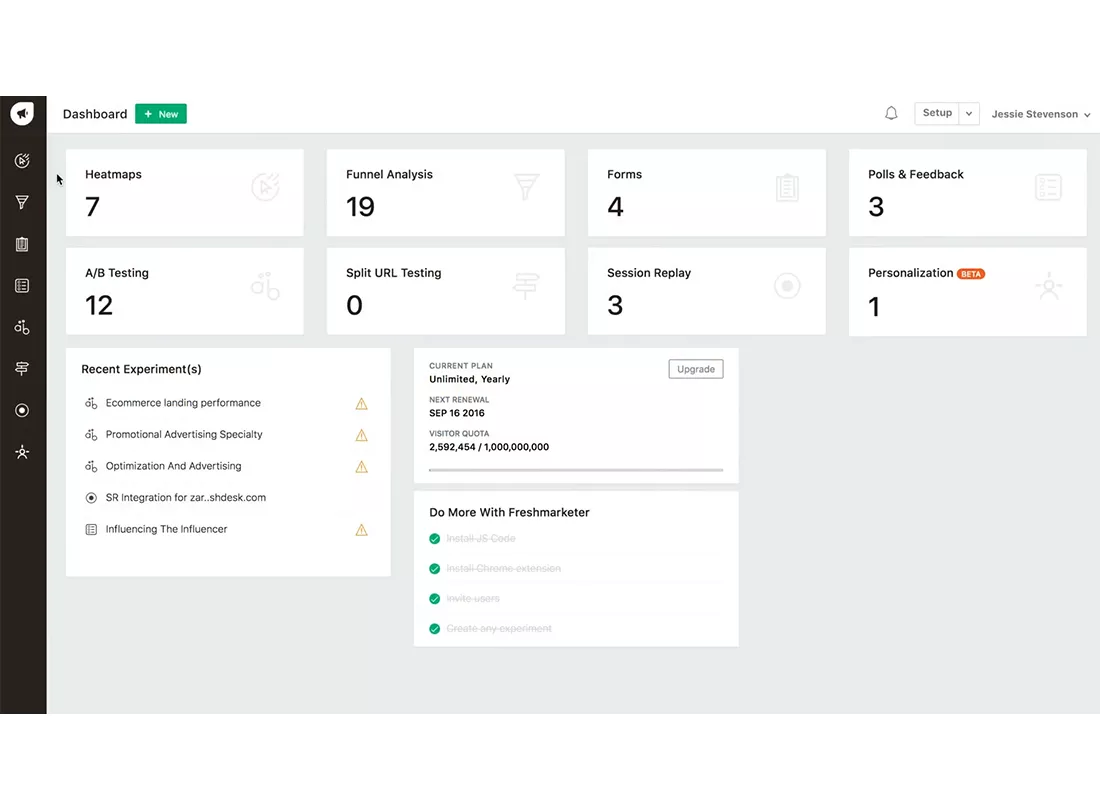The height and width of the screenshot is (810, 1100).
Task: Open Jessie Stevenson account menu
Action: click(x=1040, y=114)
